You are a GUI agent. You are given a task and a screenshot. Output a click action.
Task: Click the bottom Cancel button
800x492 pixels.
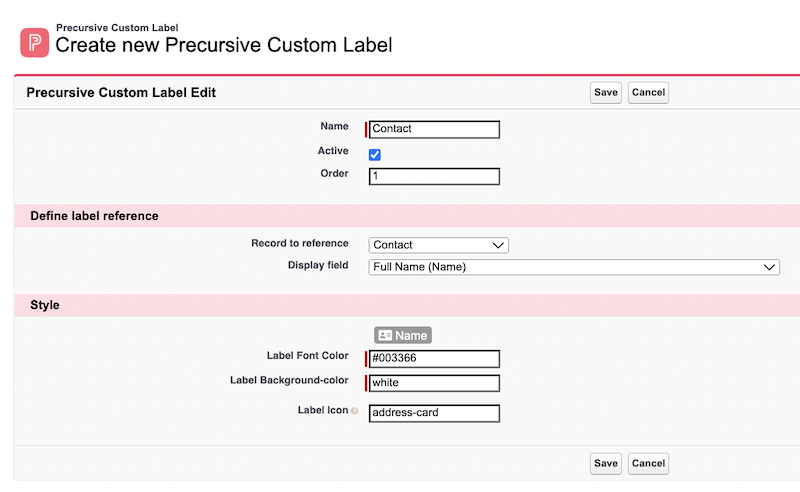(648, 463)
